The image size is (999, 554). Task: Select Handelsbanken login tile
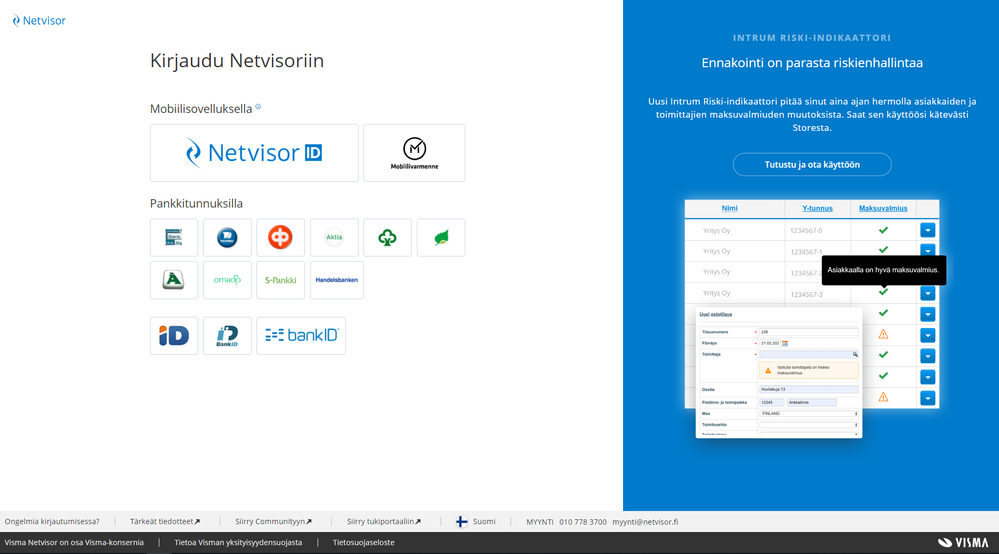(x=336, y=280)
